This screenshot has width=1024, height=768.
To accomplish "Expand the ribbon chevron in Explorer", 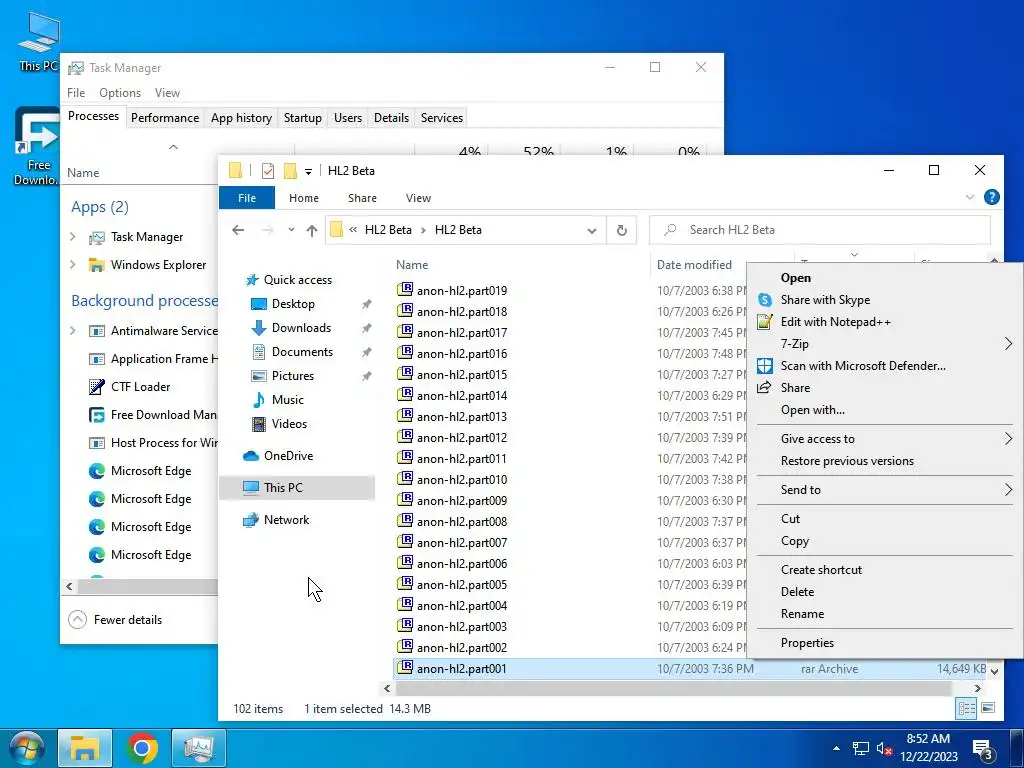I will coord(970,197).
